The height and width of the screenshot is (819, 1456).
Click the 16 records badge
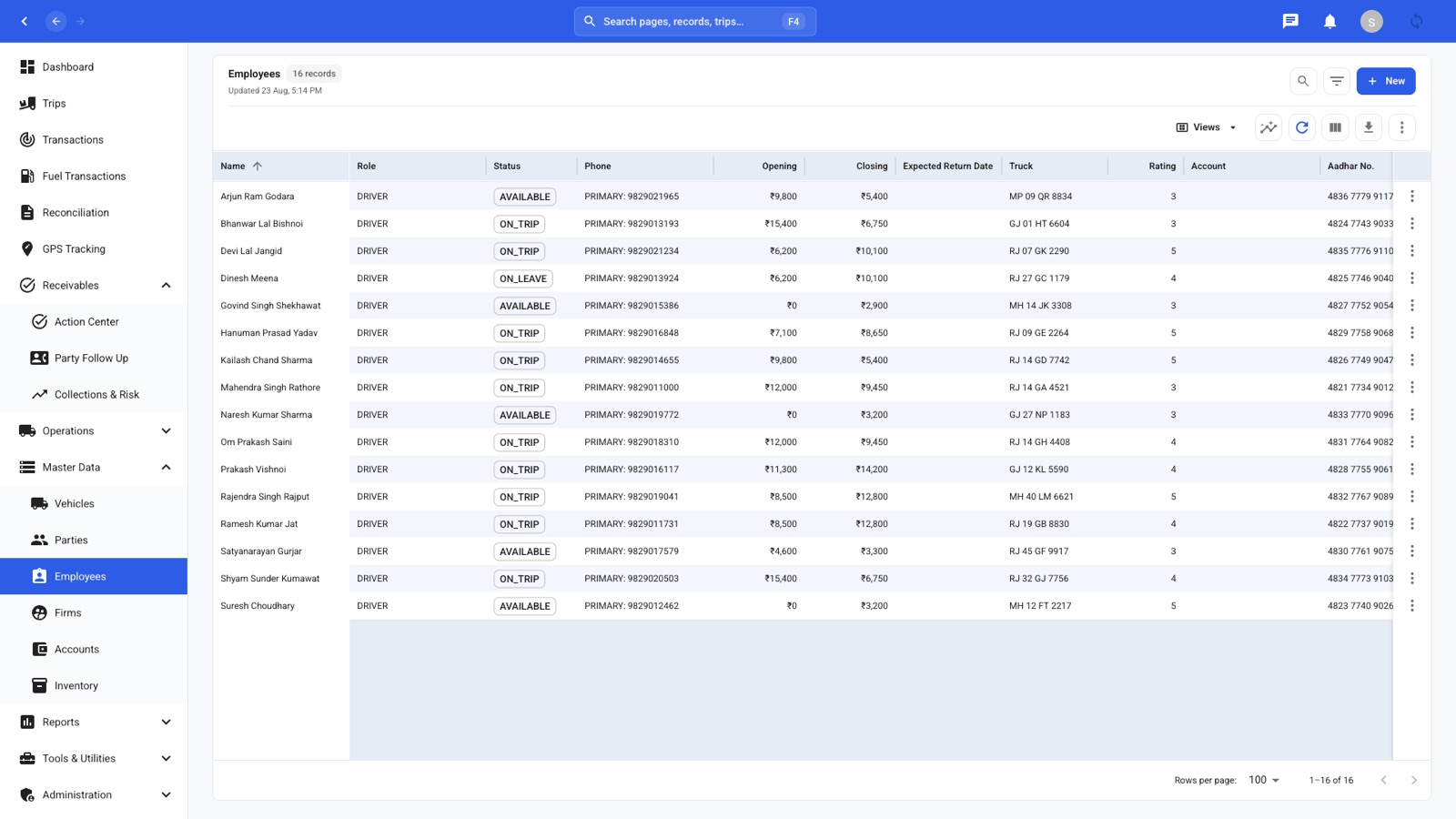314,74
